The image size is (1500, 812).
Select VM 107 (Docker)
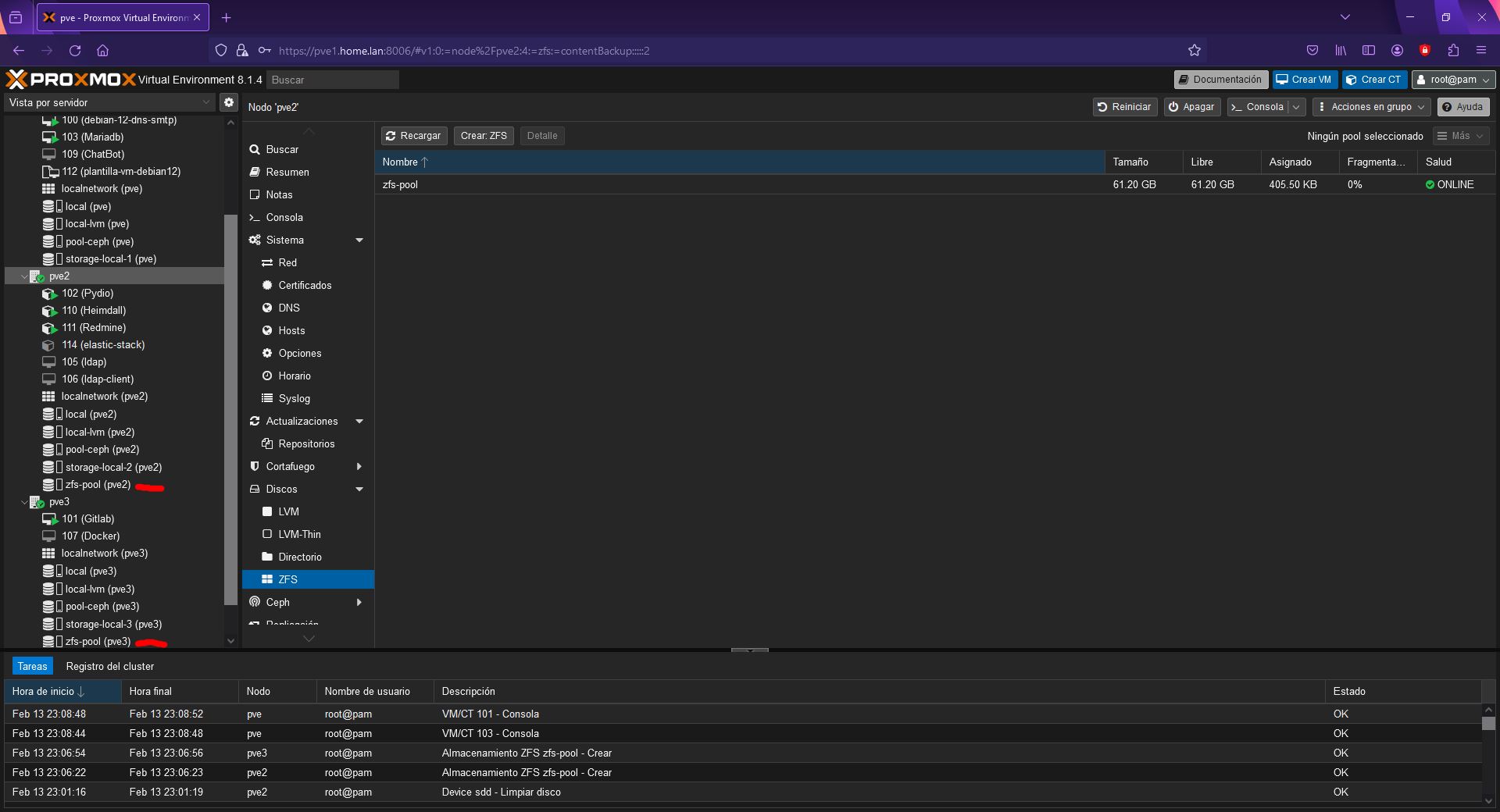(91, 536)
